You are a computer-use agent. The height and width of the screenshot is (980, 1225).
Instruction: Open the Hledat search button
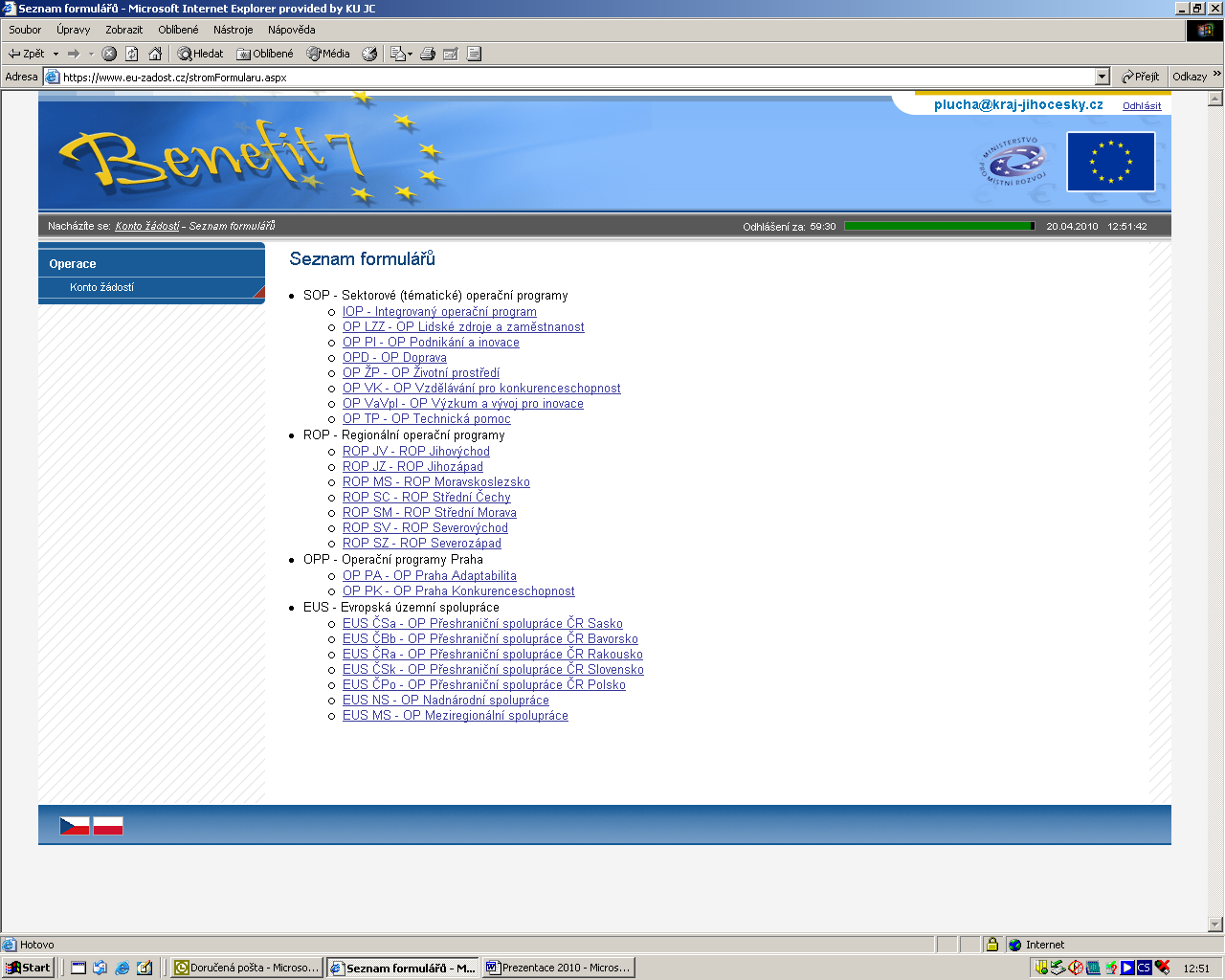200,54
